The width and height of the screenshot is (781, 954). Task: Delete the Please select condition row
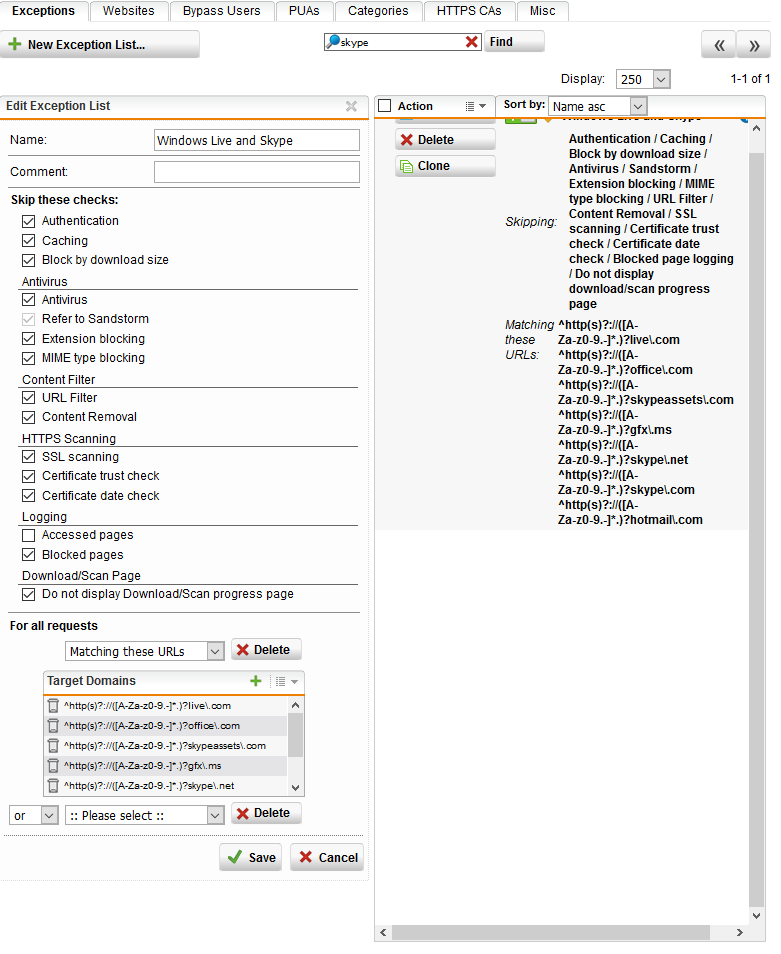[x=266, y=813]
